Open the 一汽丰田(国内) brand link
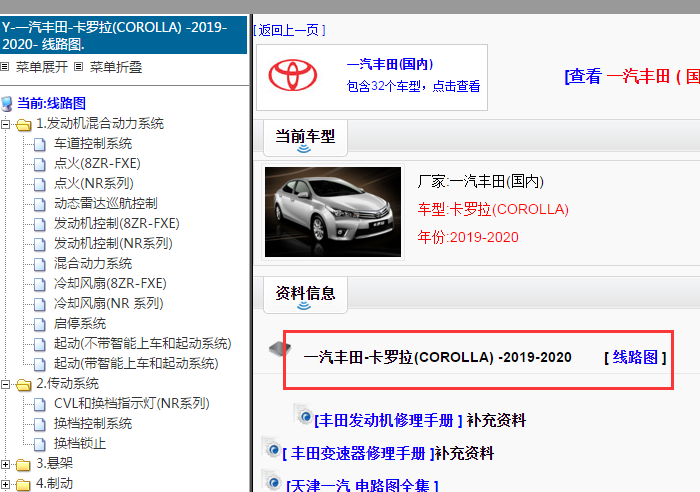700x492 pixels. pos(390,64)
